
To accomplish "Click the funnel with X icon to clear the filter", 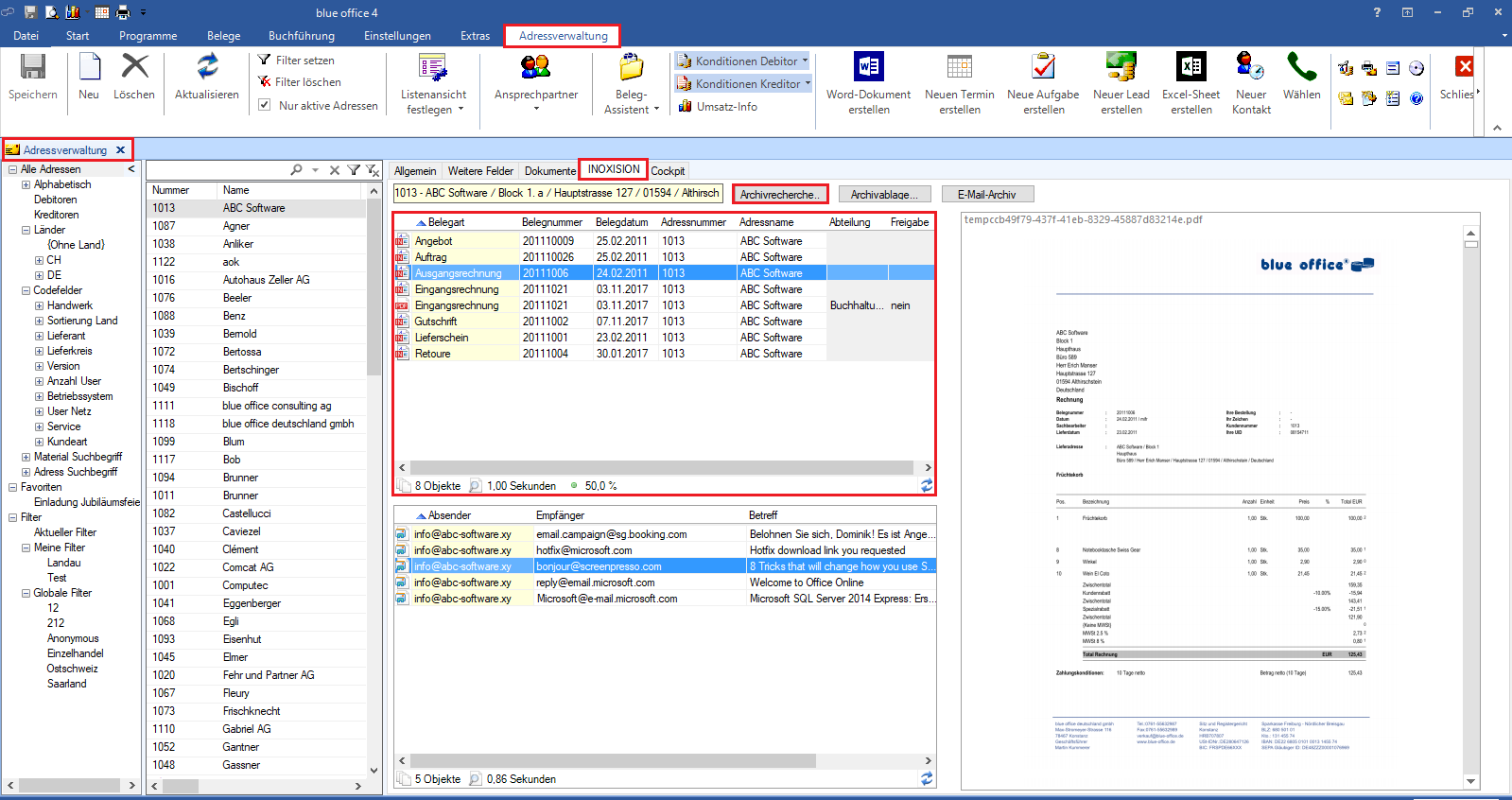I will pyautogui.click(x=373, y=170).
